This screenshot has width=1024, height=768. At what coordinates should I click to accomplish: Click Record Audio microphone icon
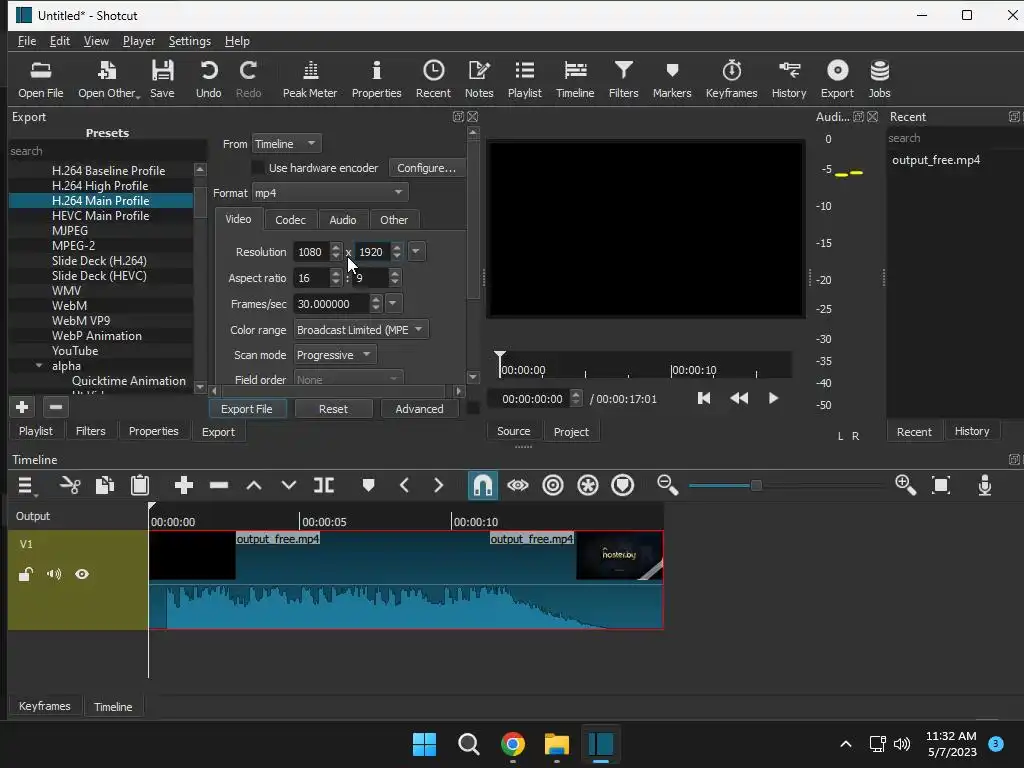(x=984, y=485)
